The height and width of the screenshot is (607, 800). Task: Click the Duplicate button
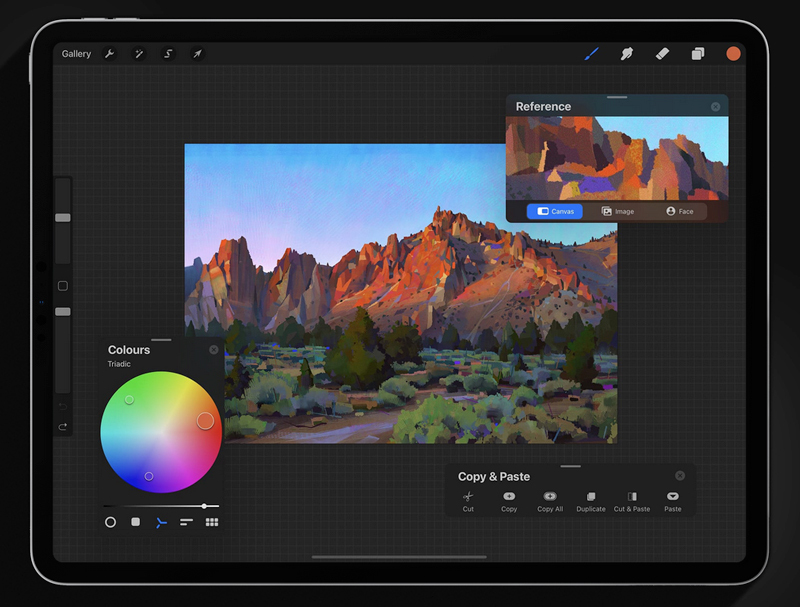pos(591,501)
